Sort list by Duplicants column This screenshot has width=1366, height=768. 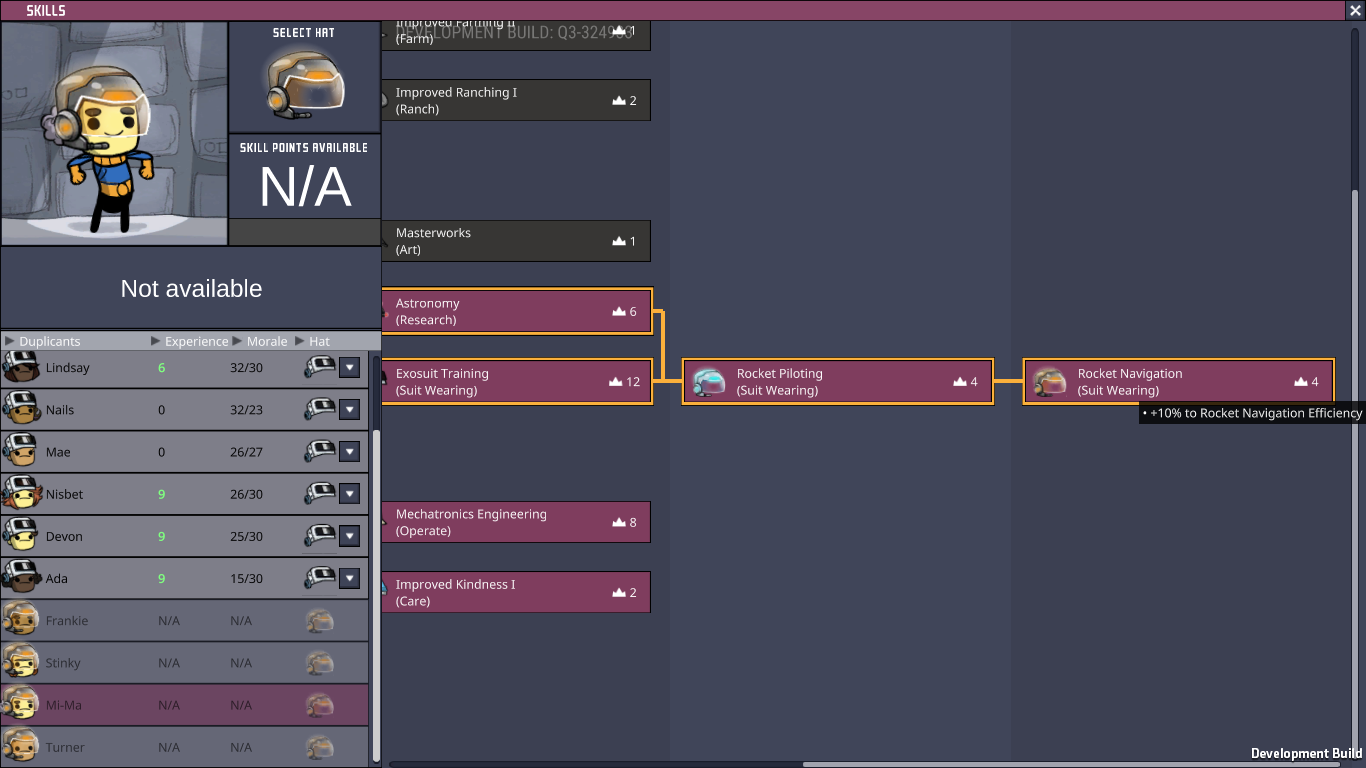tap(48, 341)
